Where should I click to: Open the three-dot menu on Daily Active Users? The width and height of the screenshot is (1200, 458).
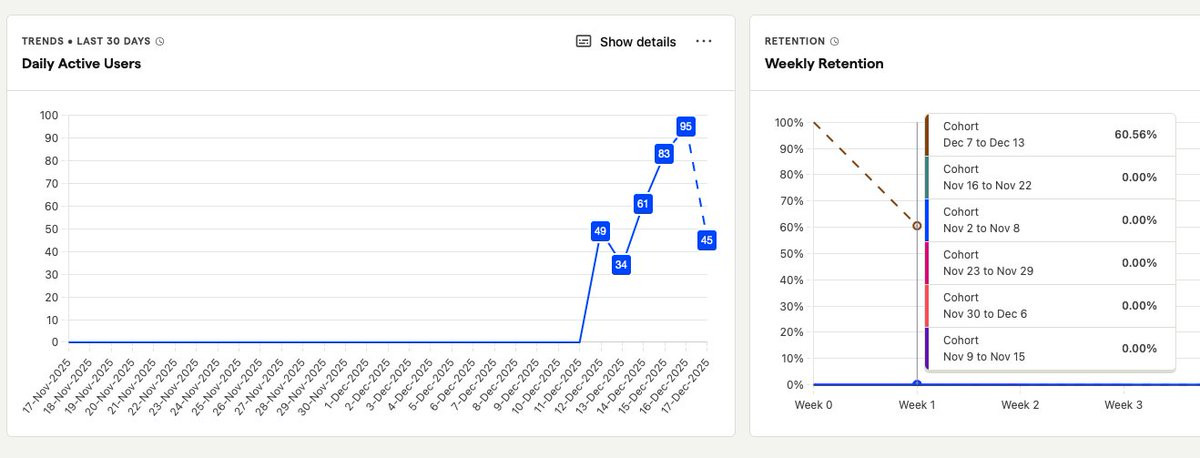(x=704, y=41)
